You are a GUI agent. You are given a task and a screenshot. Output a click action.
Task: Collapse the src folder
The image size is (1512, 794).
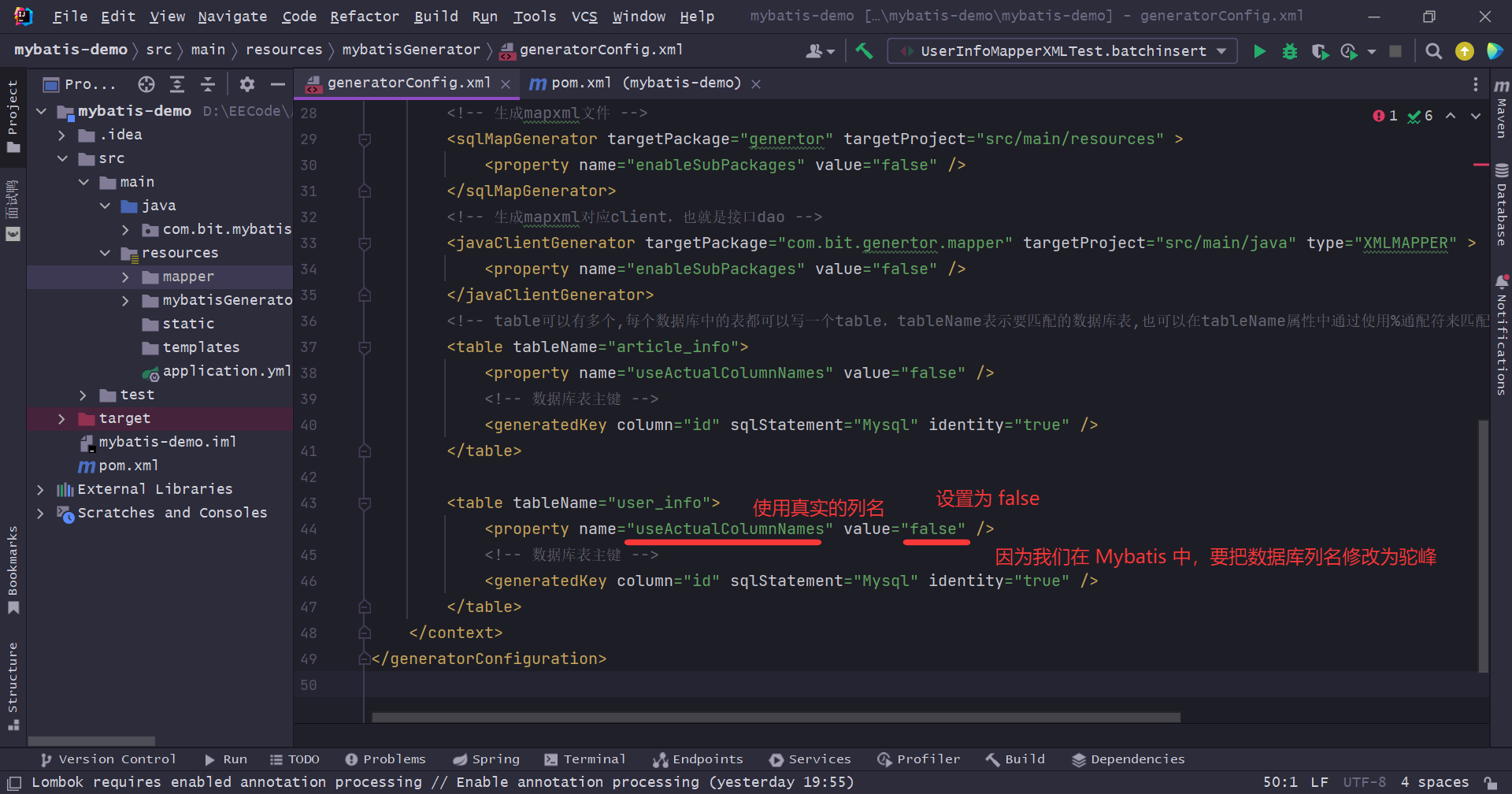(62, 158)
